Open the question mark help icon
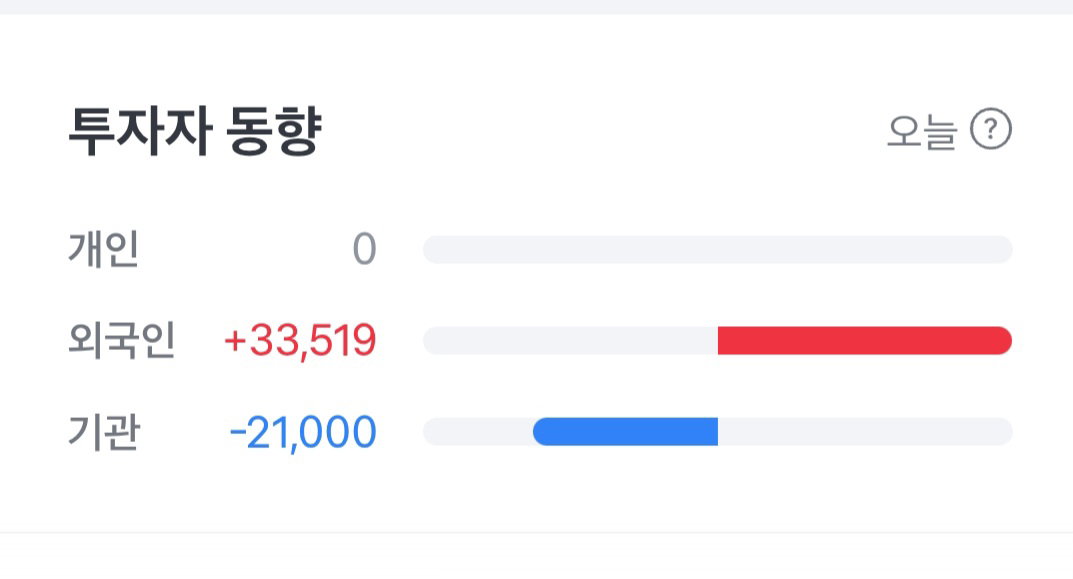Viewport: 1073px width, 579px height. click(x=991, y=129)
